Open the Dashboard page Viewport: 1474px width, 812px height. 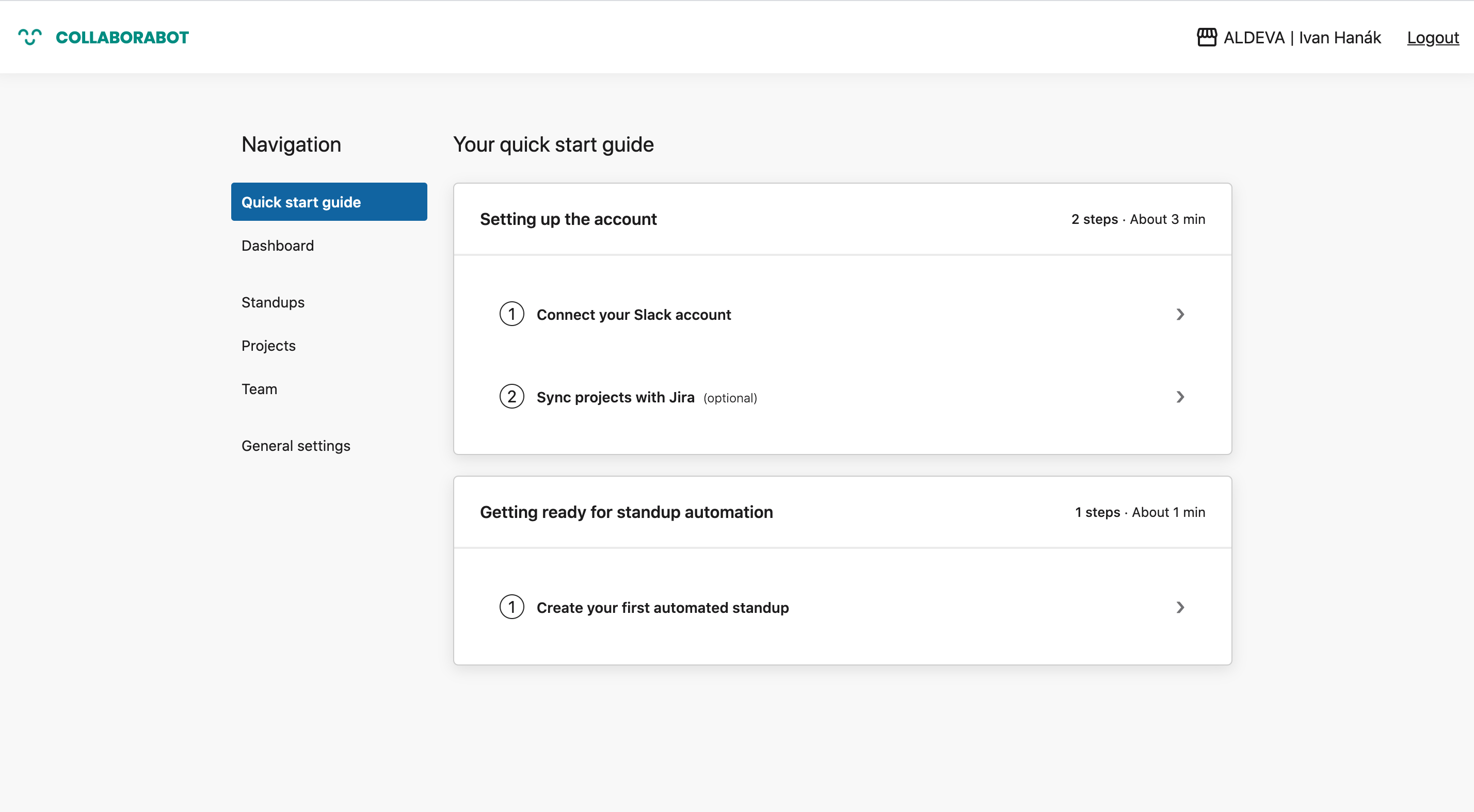(278, 246)
